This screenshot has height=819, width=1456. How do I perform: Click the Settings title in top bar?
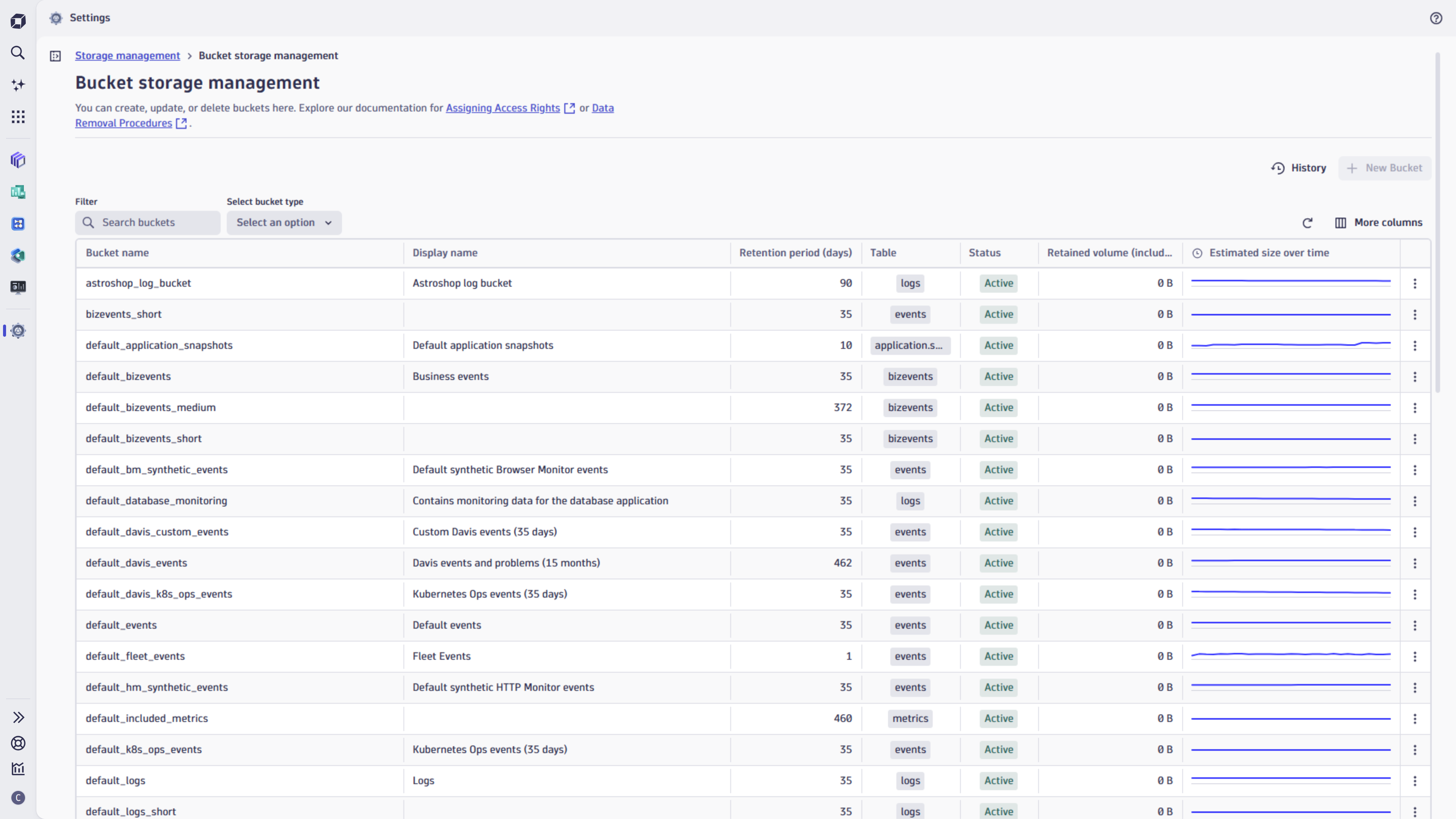(90, 18)
